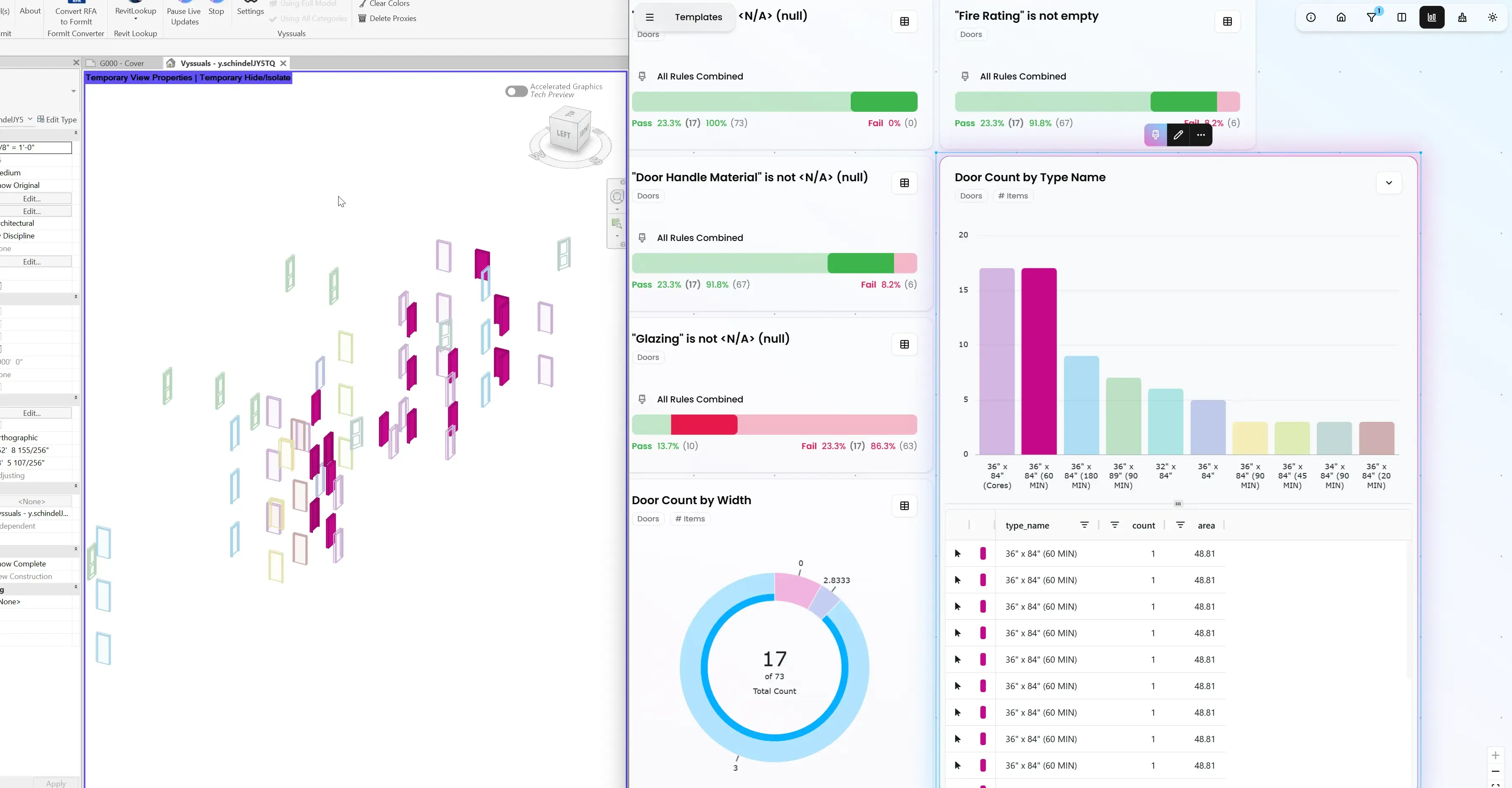Screen dimensions: 1512x788
Task: Expand first row arrow in type_name table
Action: click(x=958, y=553)
